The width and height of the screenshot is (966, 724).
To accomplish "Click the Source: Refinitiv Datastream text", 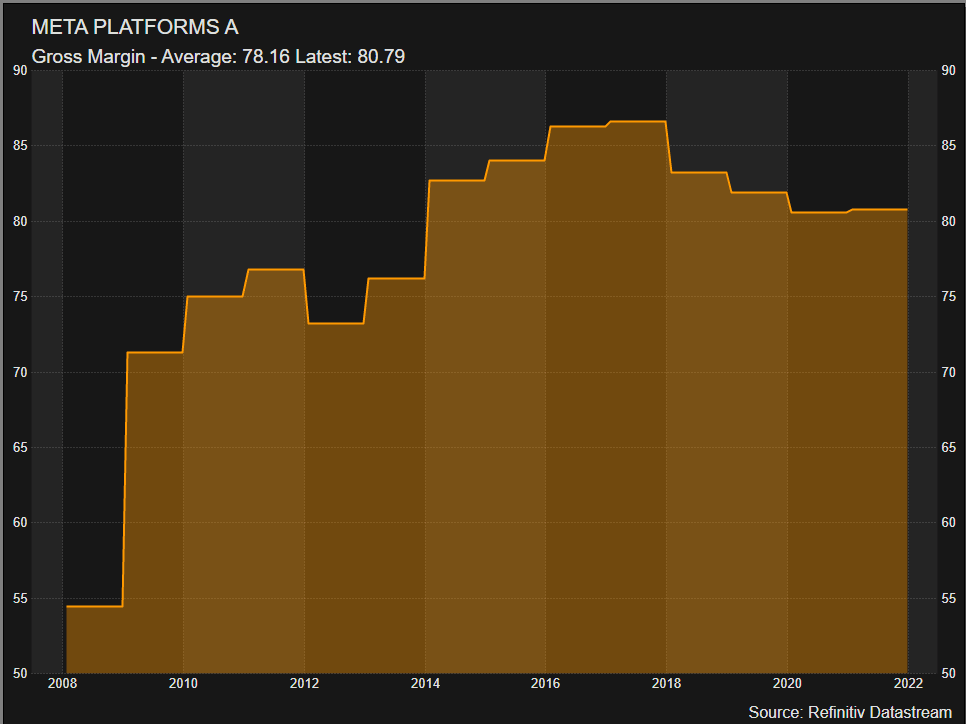I will point(848,711).
